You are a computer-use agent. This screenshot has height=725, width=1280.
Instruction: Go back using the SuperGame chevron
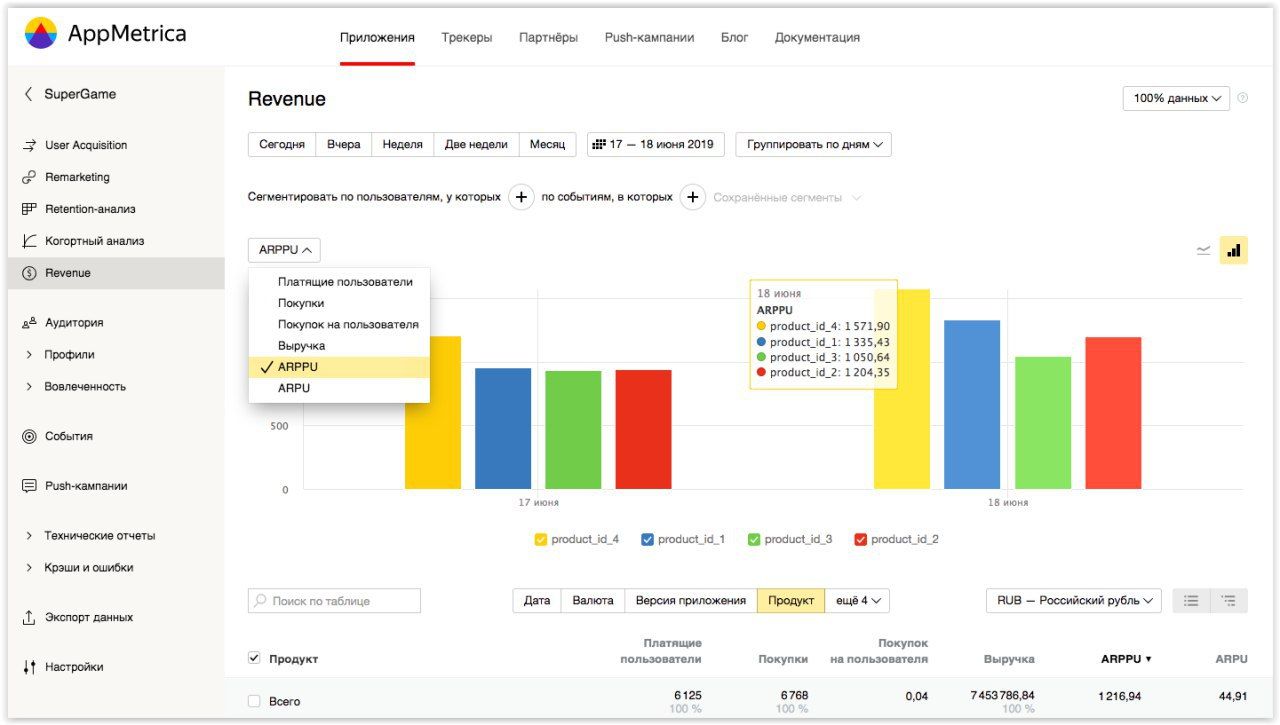(28, 94)
